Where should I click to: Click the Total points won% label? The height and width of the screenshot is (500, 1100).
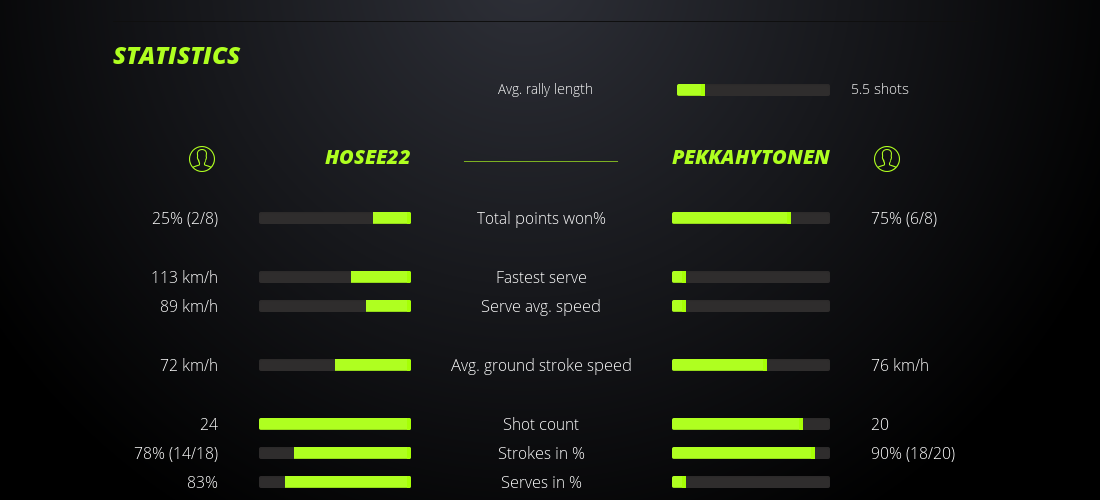(541, 218)
